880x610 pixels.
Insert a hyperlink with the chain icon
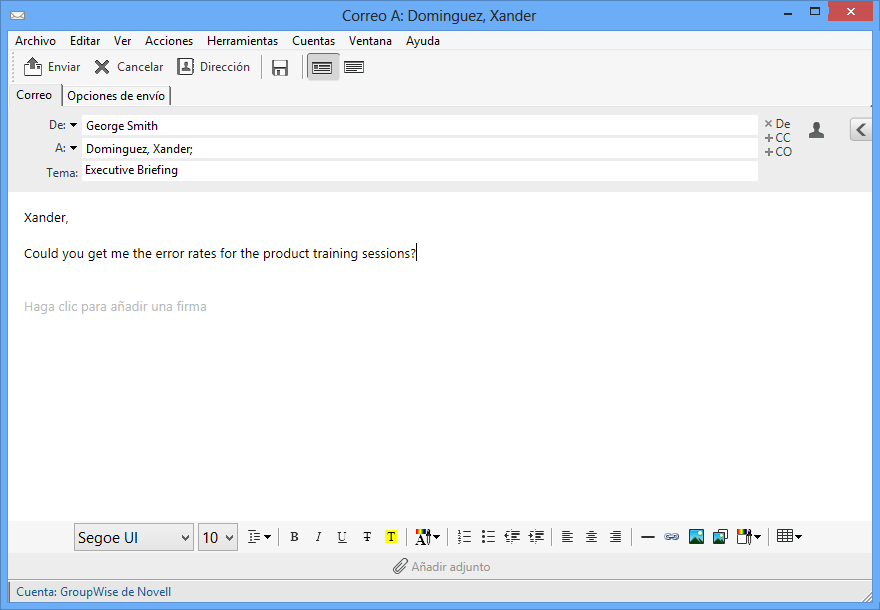click(671, 537)
